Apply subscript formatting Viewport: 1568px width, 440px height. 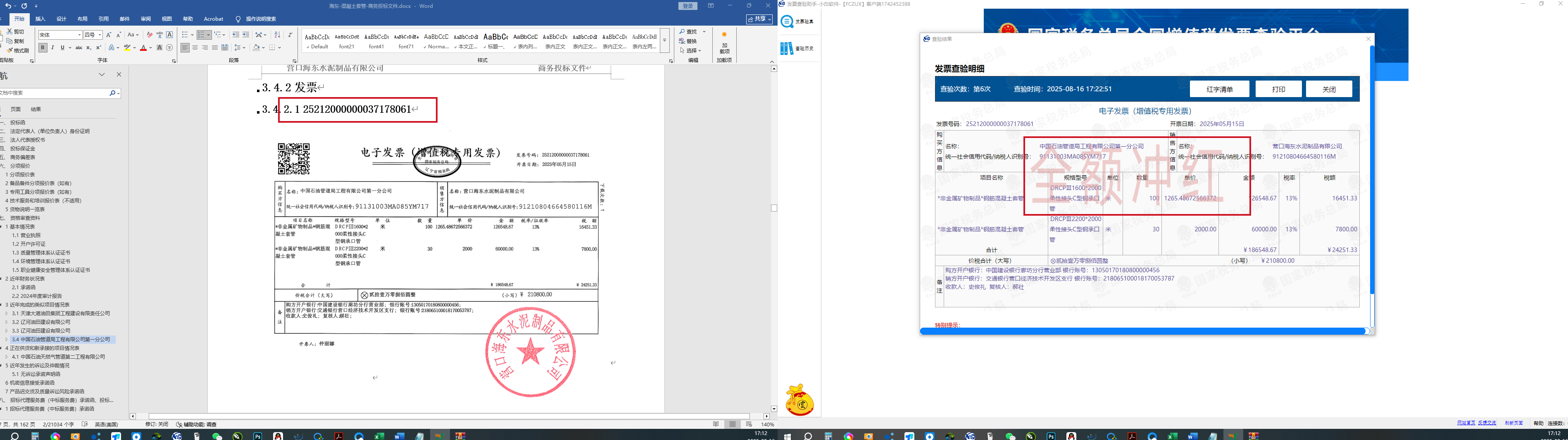tap(89, 48)
